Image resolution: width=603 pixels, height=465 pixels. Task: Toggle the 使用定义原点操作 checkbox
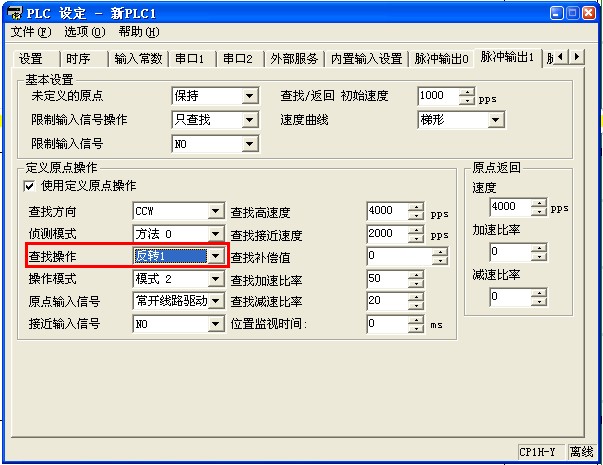click(x=28, y=187)
